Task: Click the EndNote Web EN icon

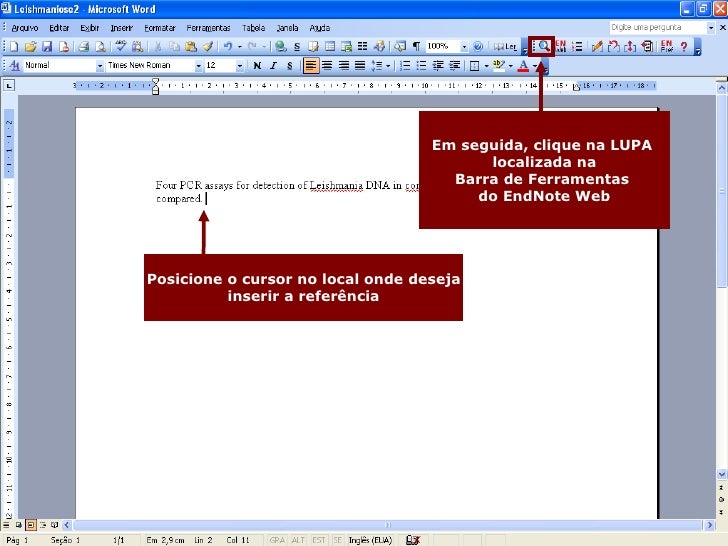Action: (x=561, y=46)
